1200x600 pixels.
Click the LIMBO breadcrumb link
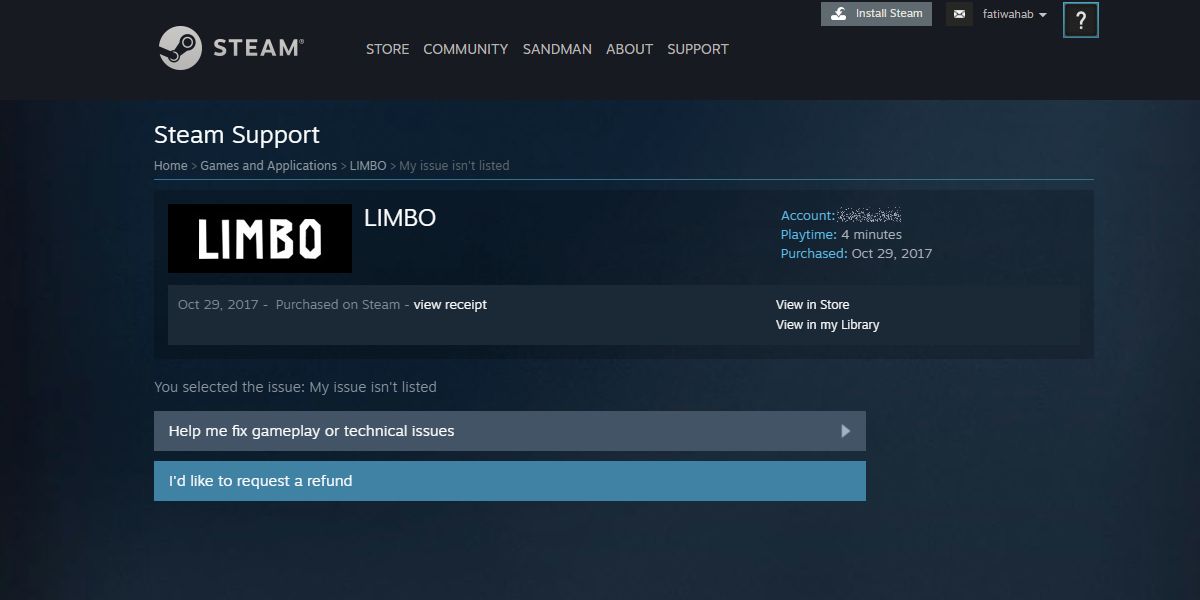(x=368, y=166)
